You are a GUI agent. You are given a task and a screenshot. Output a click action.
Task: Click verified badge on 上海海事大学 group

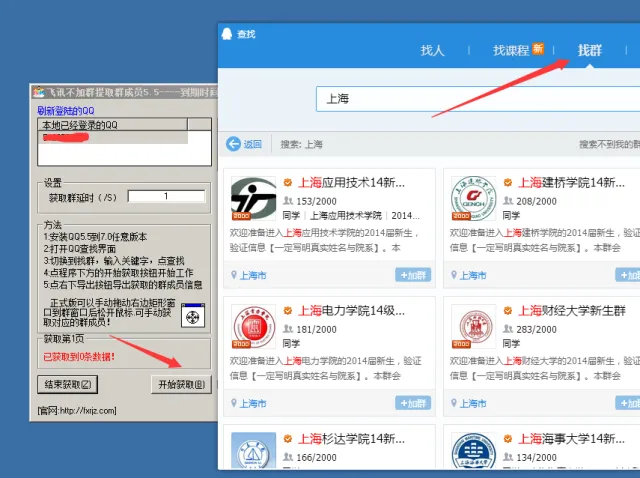coord(508,439)
